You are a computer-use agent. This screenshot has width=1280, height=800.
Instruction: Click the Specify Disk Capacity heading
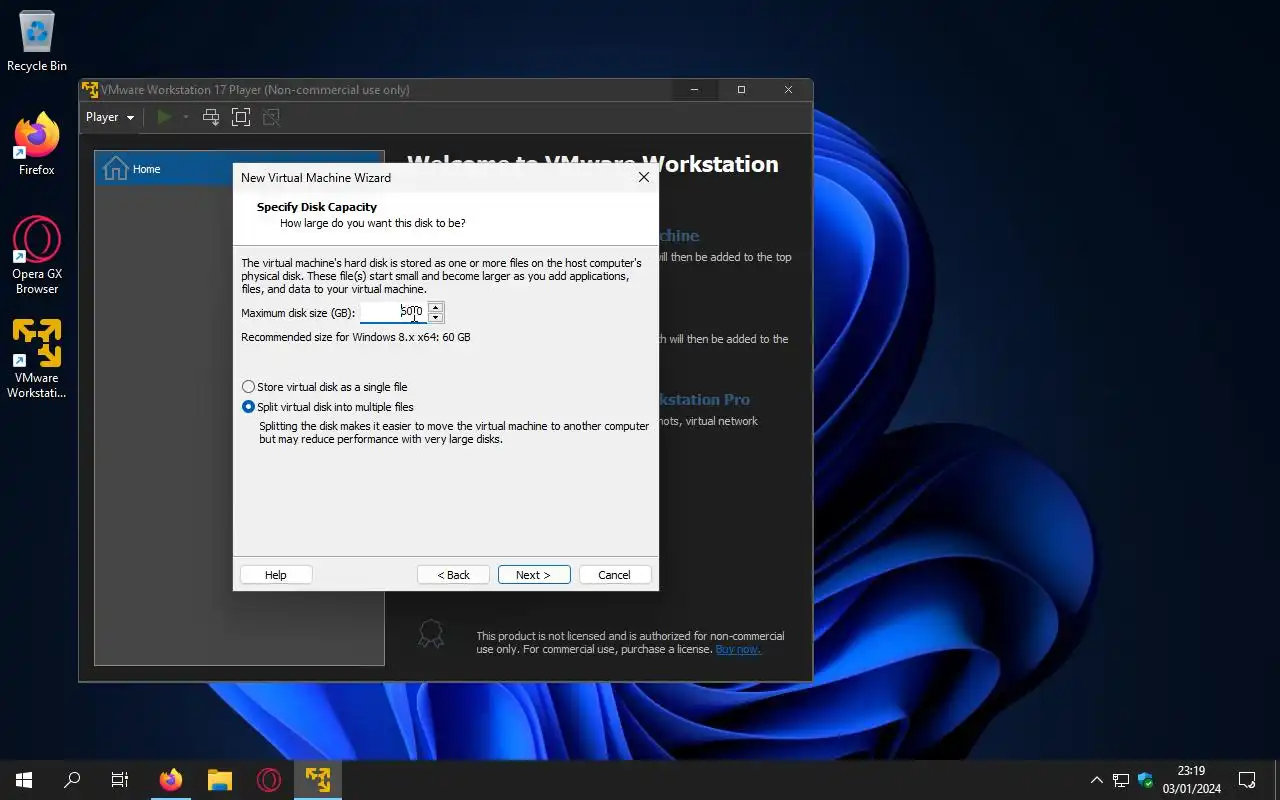point(317,207)
